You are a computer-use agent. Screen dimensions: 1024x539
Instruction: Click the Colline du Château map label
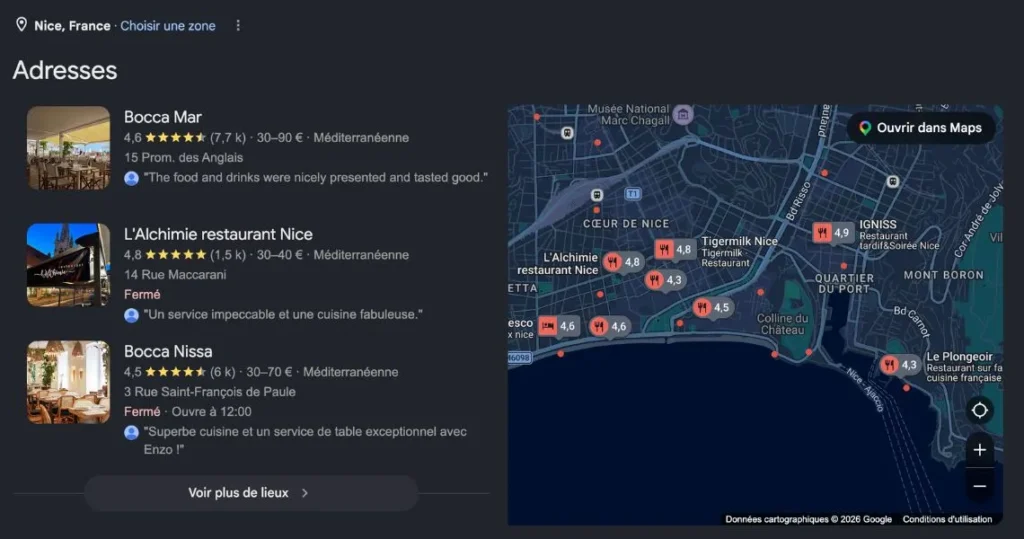[782, 324]
